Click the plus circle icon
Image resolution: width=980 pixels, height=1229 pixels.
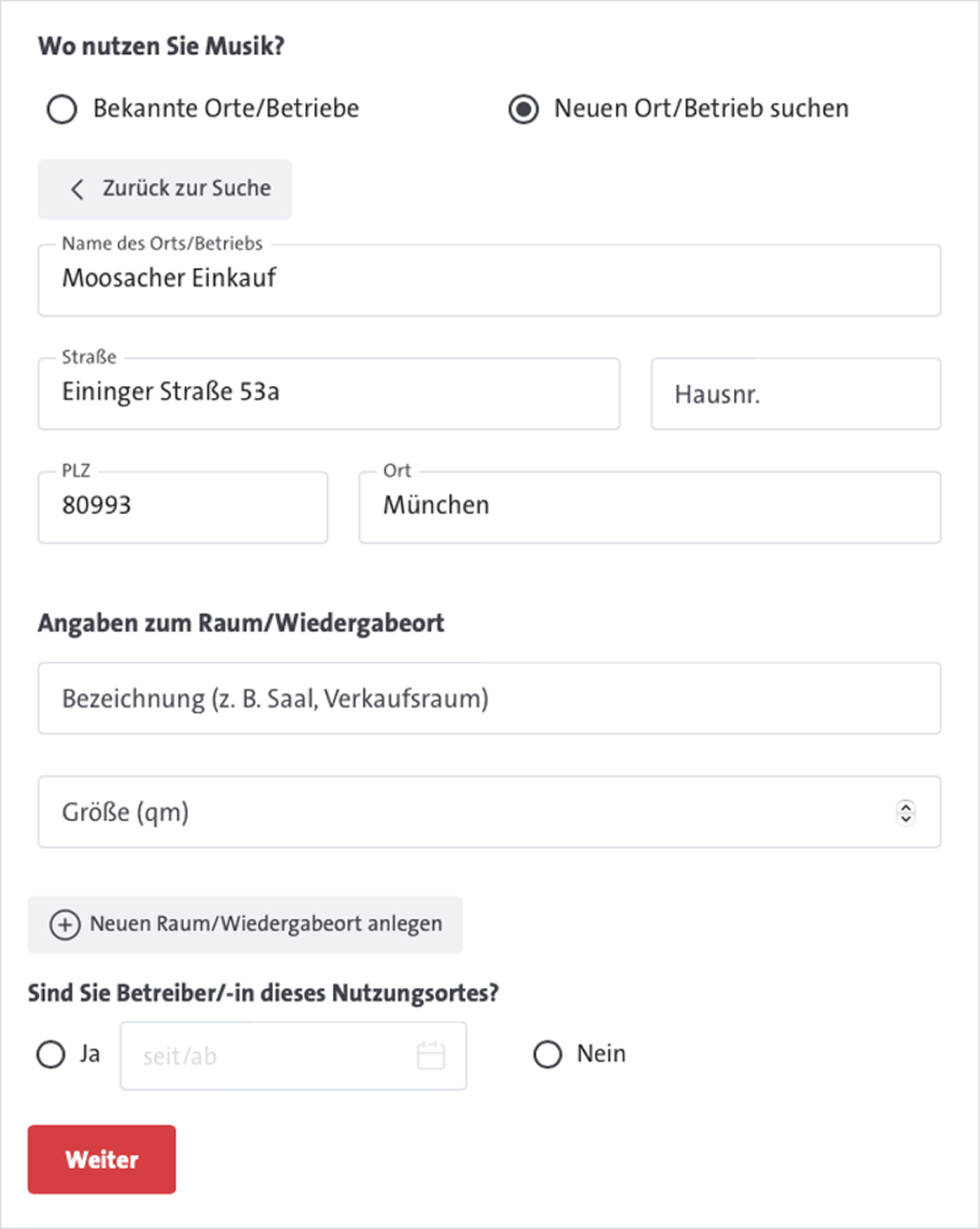click(66, 925)
